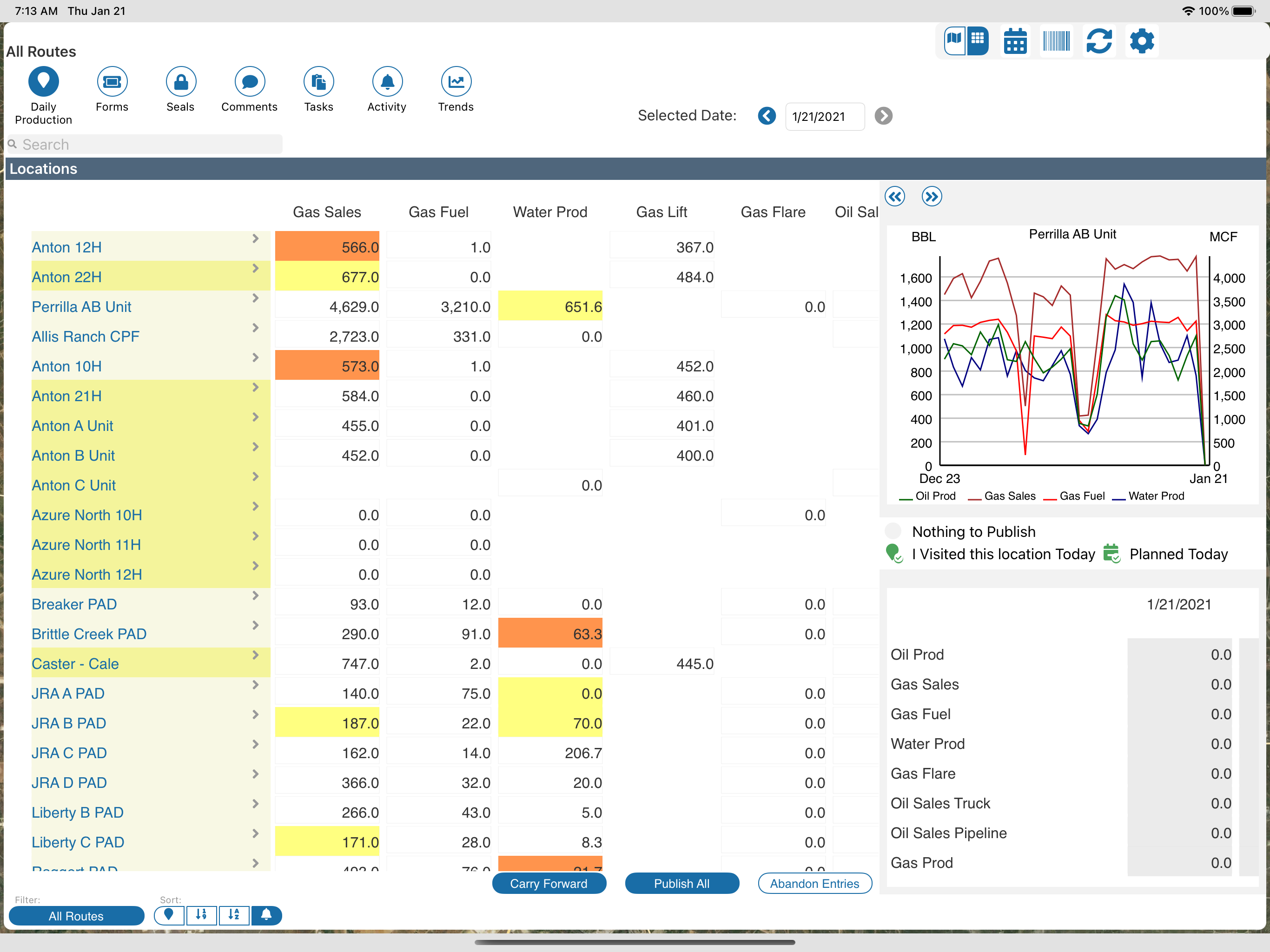Switch to grid view toggle

[977, 41]
